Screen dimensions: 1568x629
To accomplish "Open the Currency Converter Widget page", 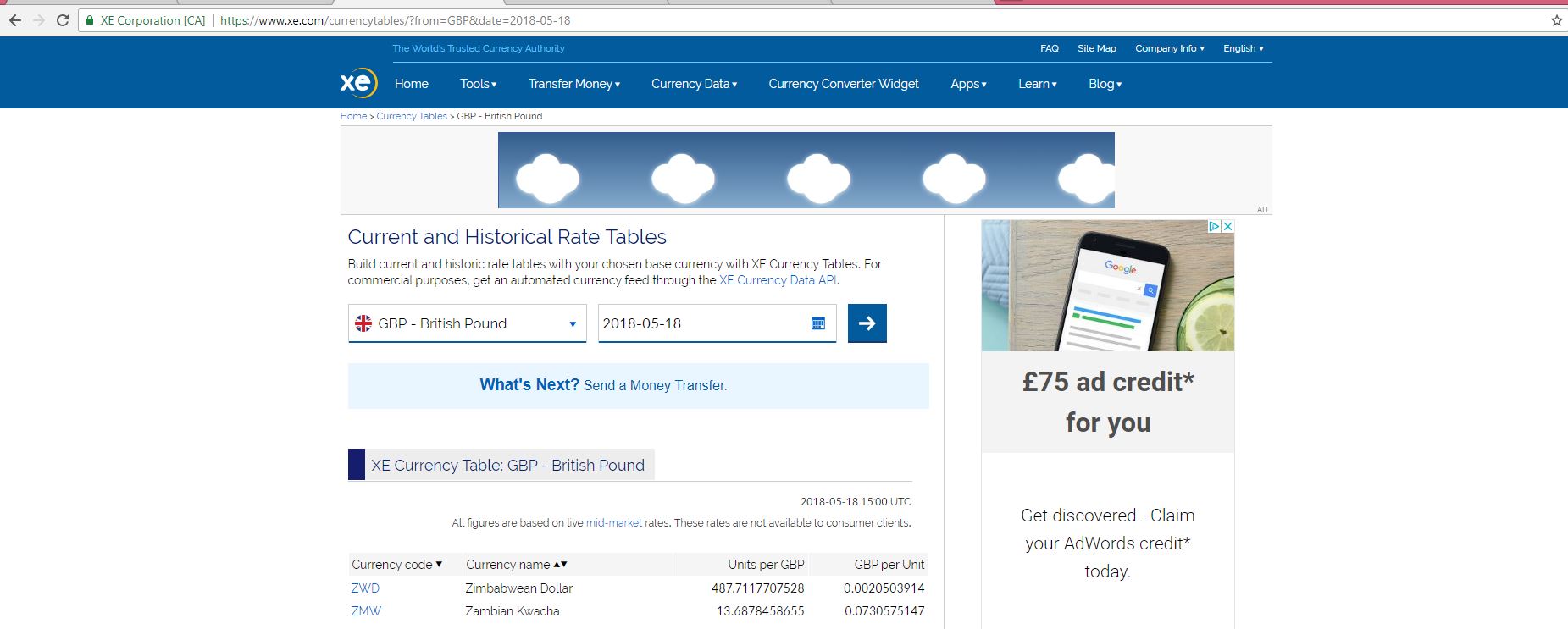I will click(x=844, y=84).
